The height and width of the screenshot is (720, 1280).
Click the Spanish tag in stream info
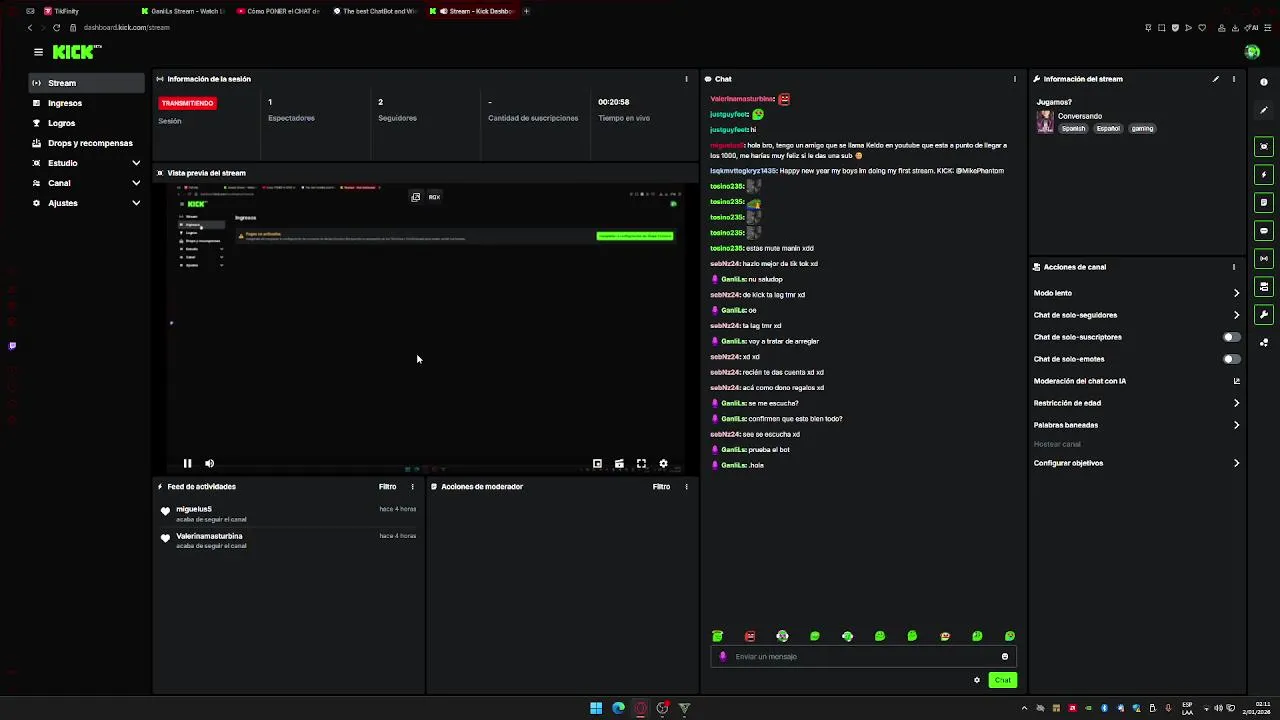pyautogui.click(x=1073, y=128)
